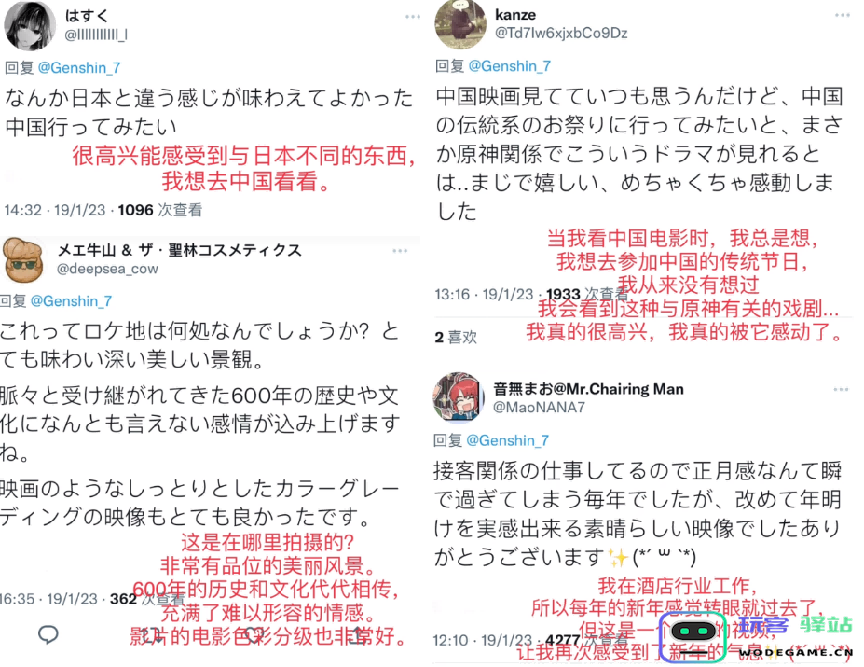Screen dimensions: 864x667
Task: Open @Genshin_7 link in MaoNANA7 reply
Action: 507,440
